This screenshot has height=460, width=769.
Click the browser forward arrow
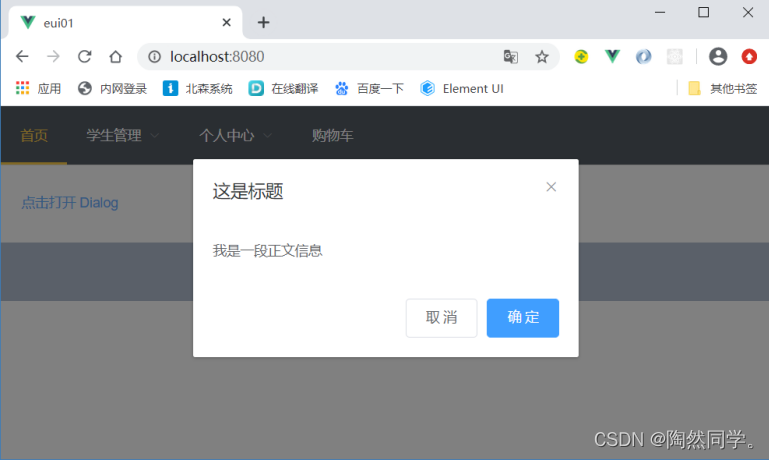53,56
